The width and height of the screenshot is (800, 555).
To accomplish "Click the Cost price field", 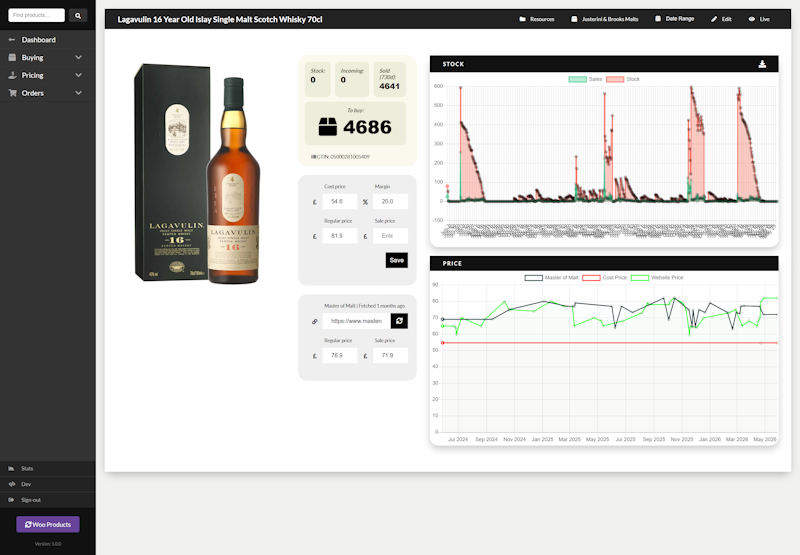I will [340, 201].
